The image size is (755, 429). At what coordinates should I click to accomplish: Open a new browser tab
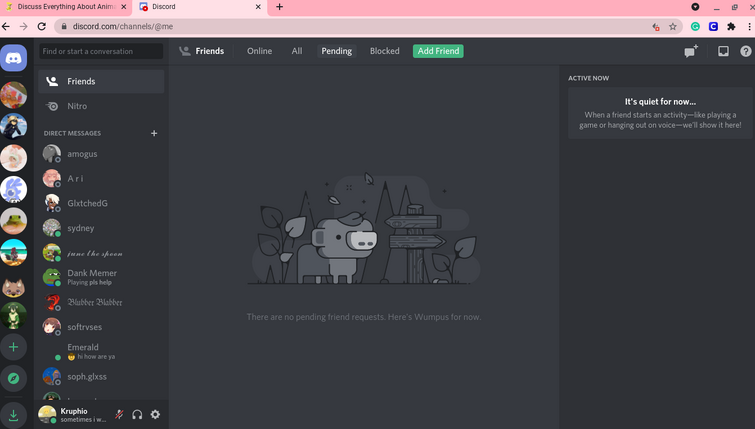(279, 7)
